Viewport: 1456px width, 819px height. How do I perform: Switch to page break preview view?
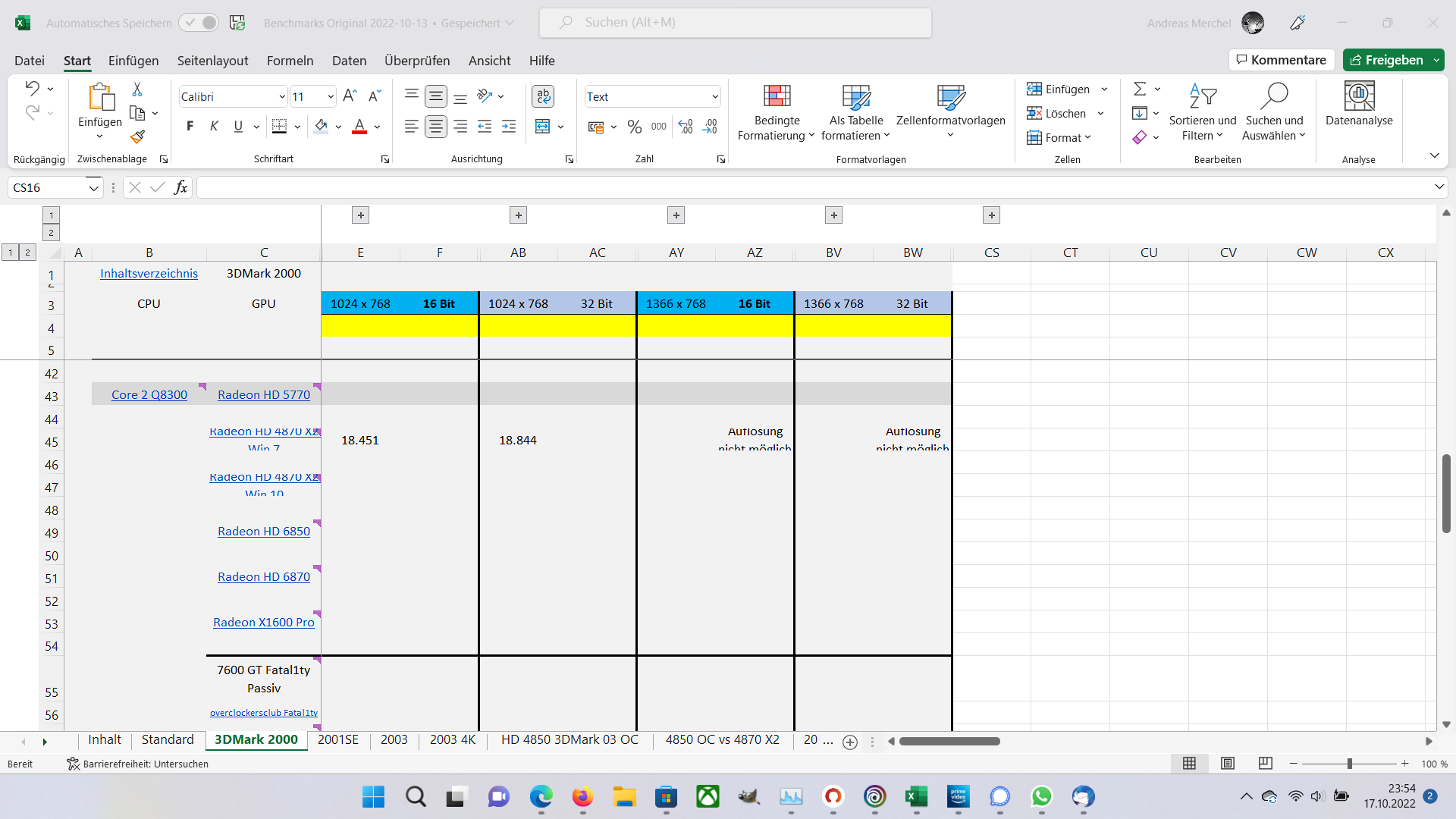[1265, 764]
